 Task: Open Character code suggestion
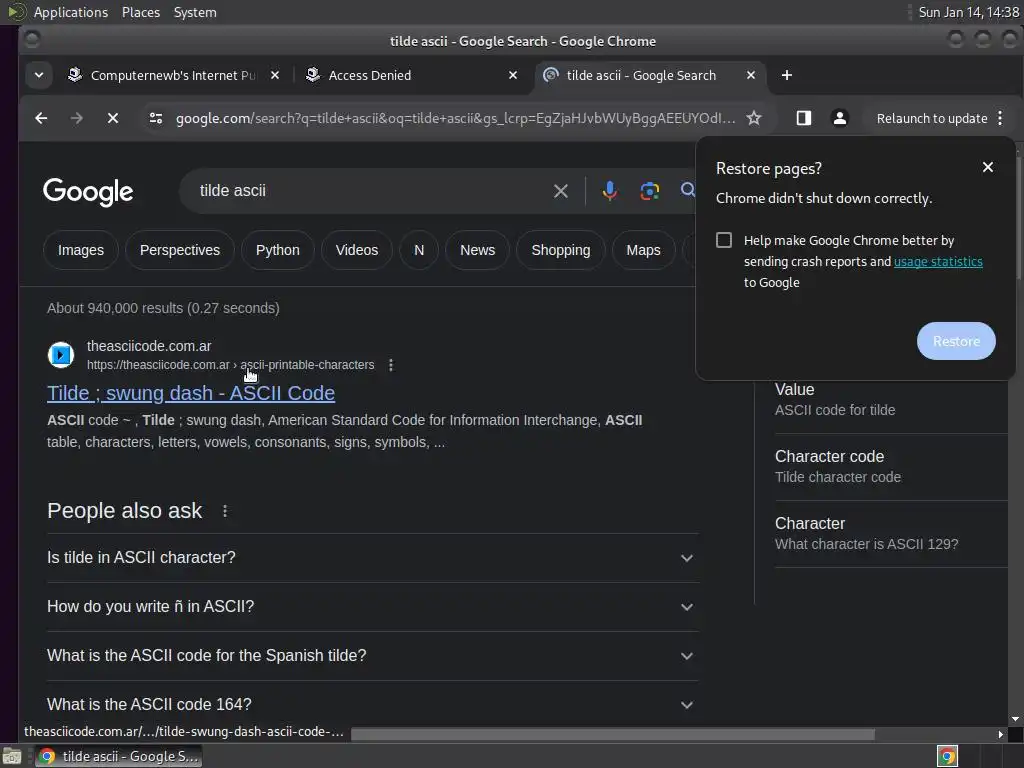click(891, 466)
